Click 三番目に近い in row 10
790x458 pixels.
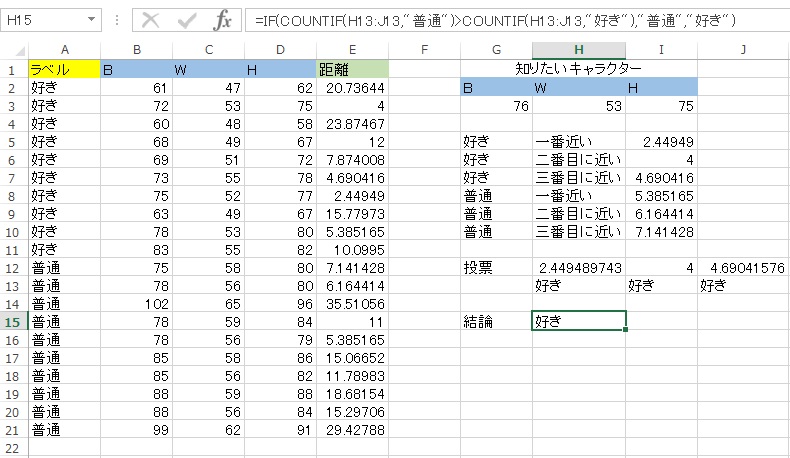pyautogui.click(x=578, y=232)
